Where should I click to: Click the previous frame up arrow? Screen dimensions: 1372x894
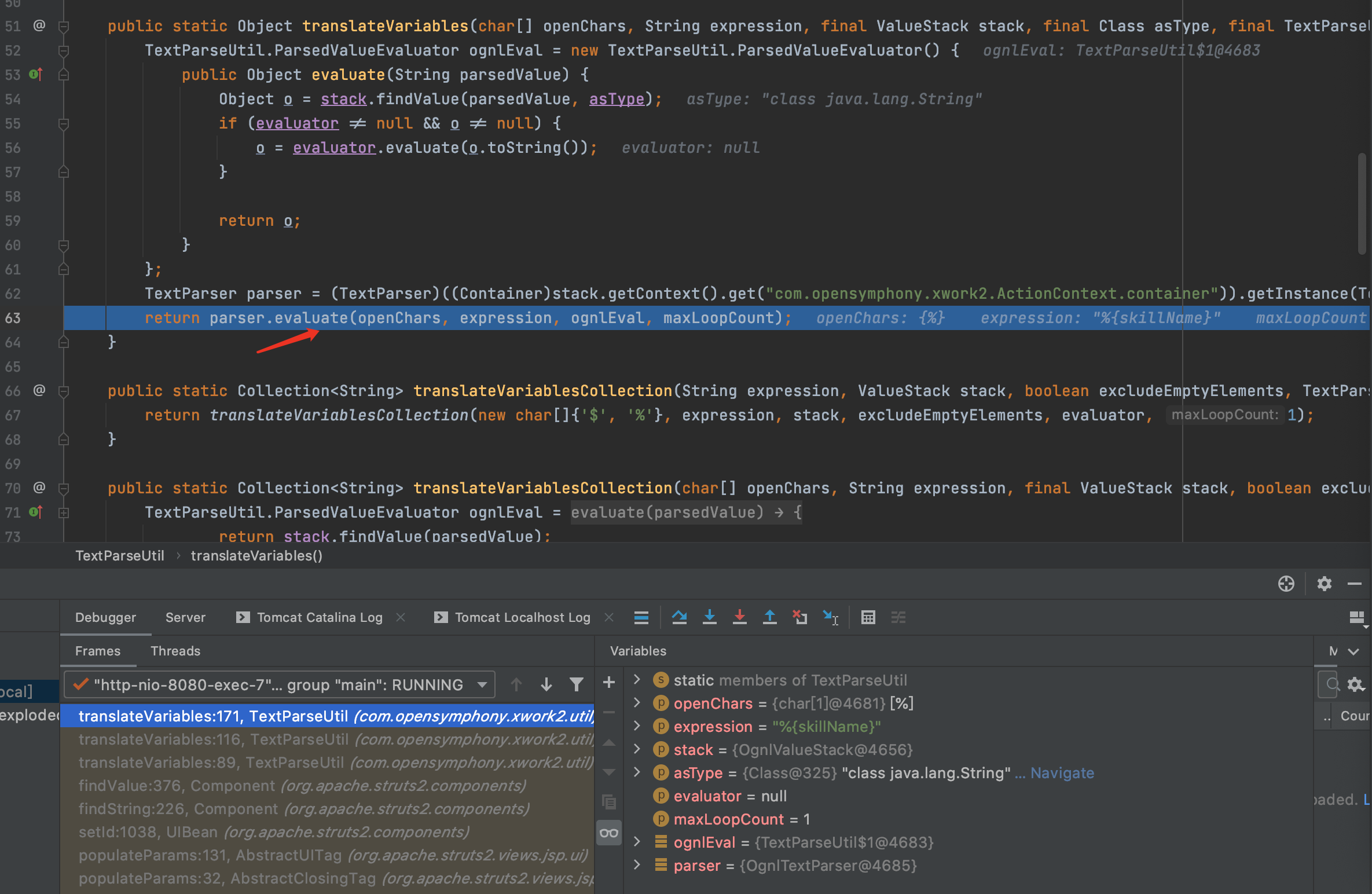coord(516,685)
